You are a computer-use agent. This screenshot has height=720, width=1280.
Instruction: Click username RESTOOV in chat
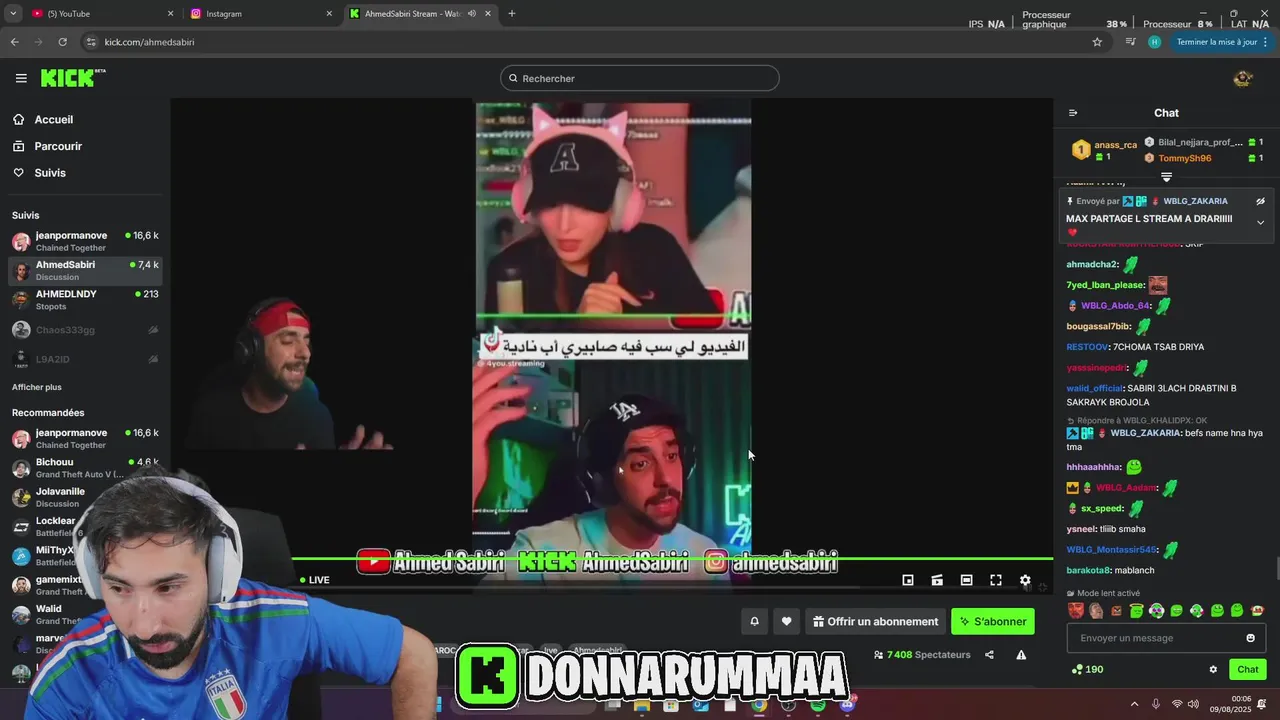tap(1087, 347)
